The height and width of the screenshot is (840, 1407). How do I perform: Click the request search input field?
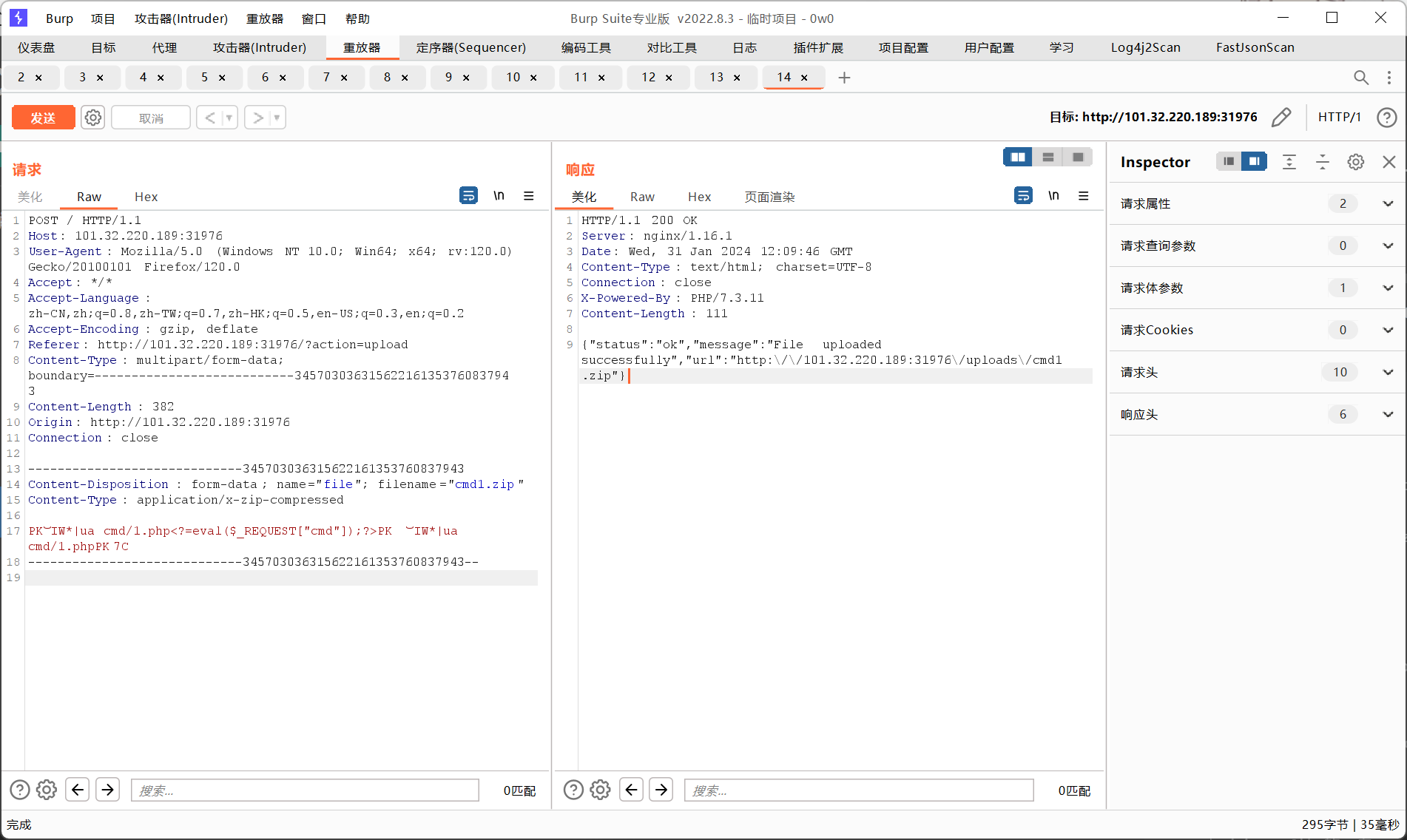coord(305,790)
